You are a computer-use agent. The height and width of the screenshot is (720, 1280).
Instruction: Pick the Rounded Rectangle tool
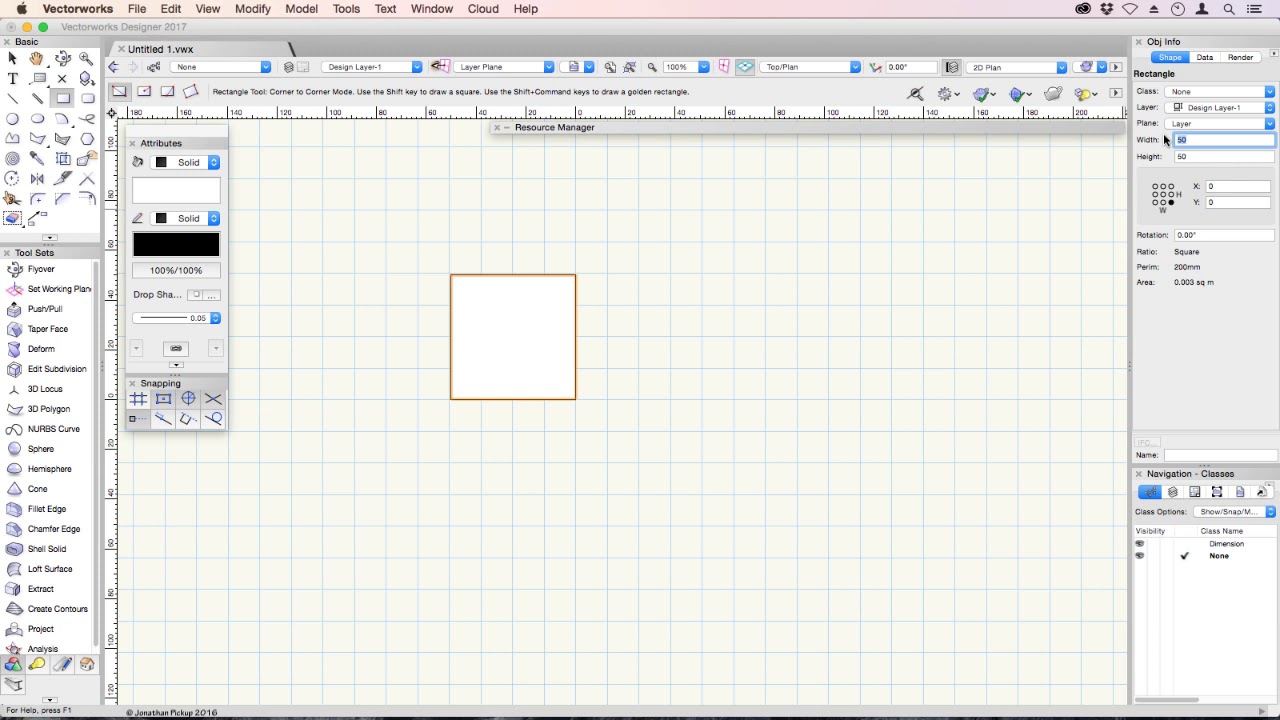click(x=87, y=99)
